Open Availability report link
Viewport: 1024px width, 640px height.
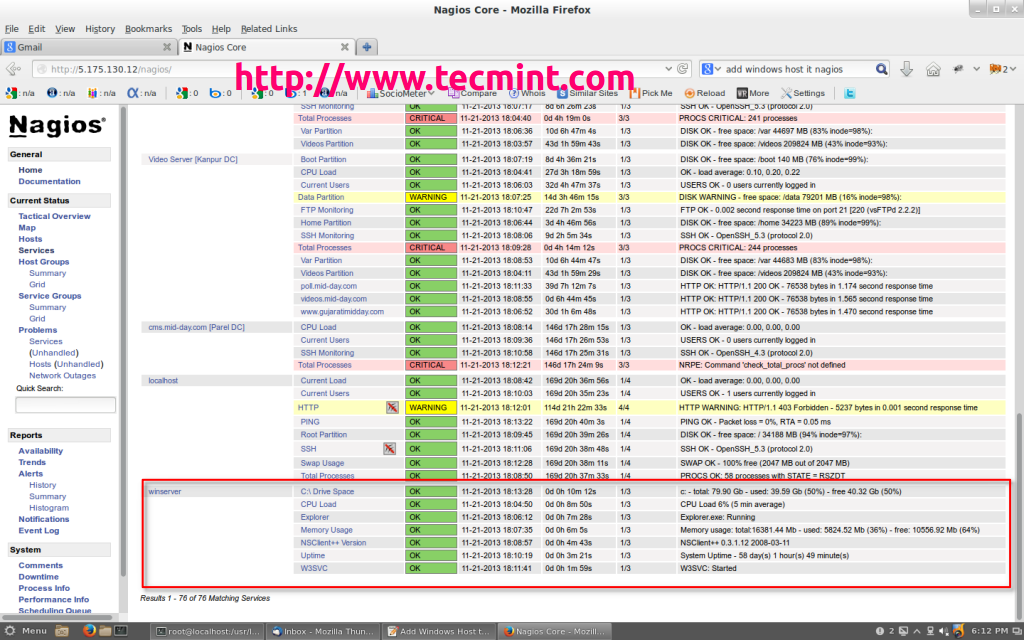(40, 451)
